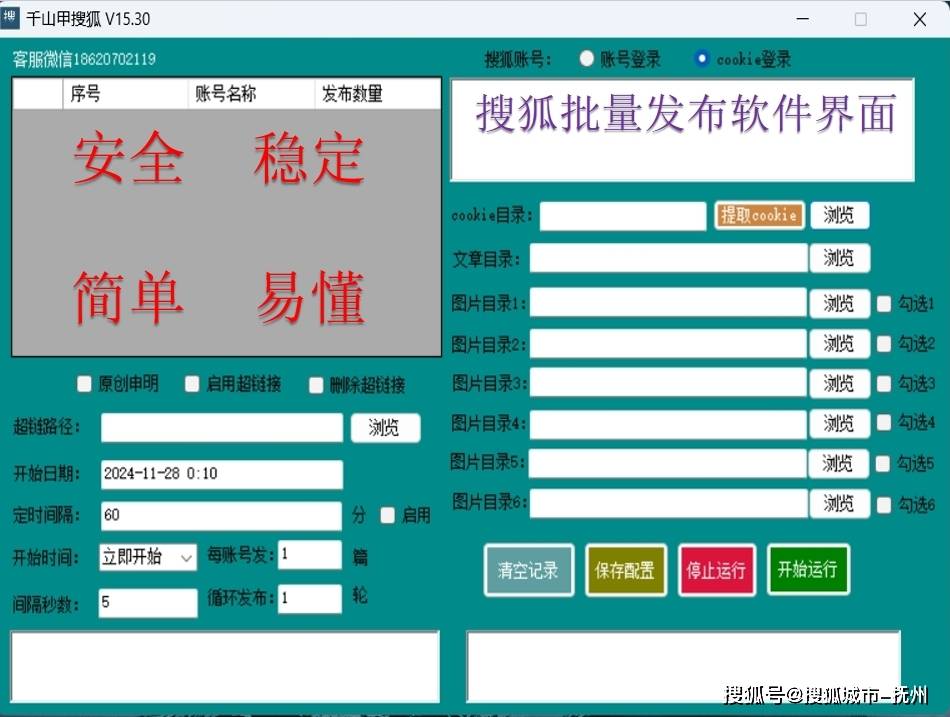Click 浏览 button for 图片目录1

coord(840,303)
